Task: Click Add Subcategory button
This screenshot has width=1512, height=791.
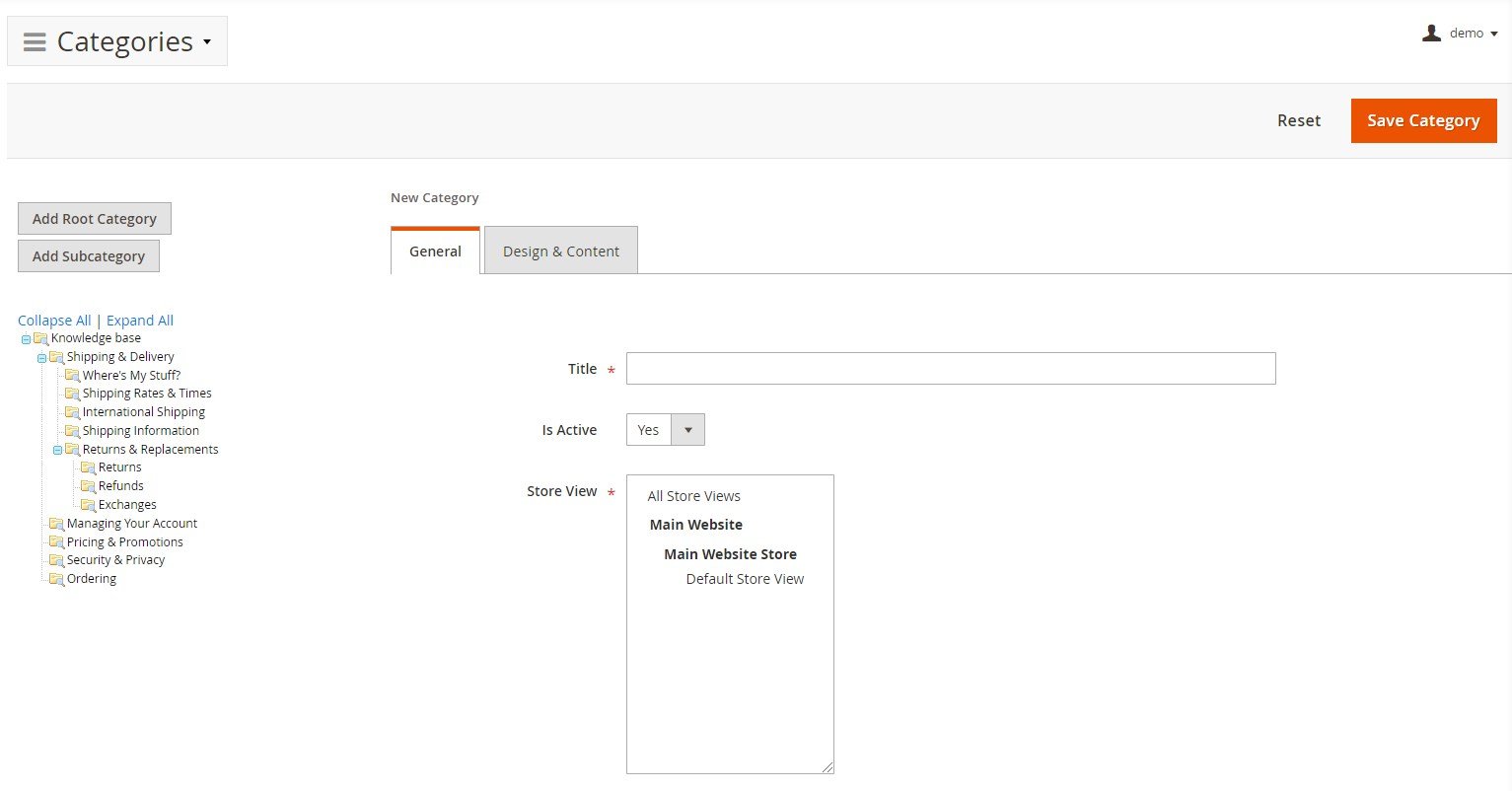Action: (89, 256)
